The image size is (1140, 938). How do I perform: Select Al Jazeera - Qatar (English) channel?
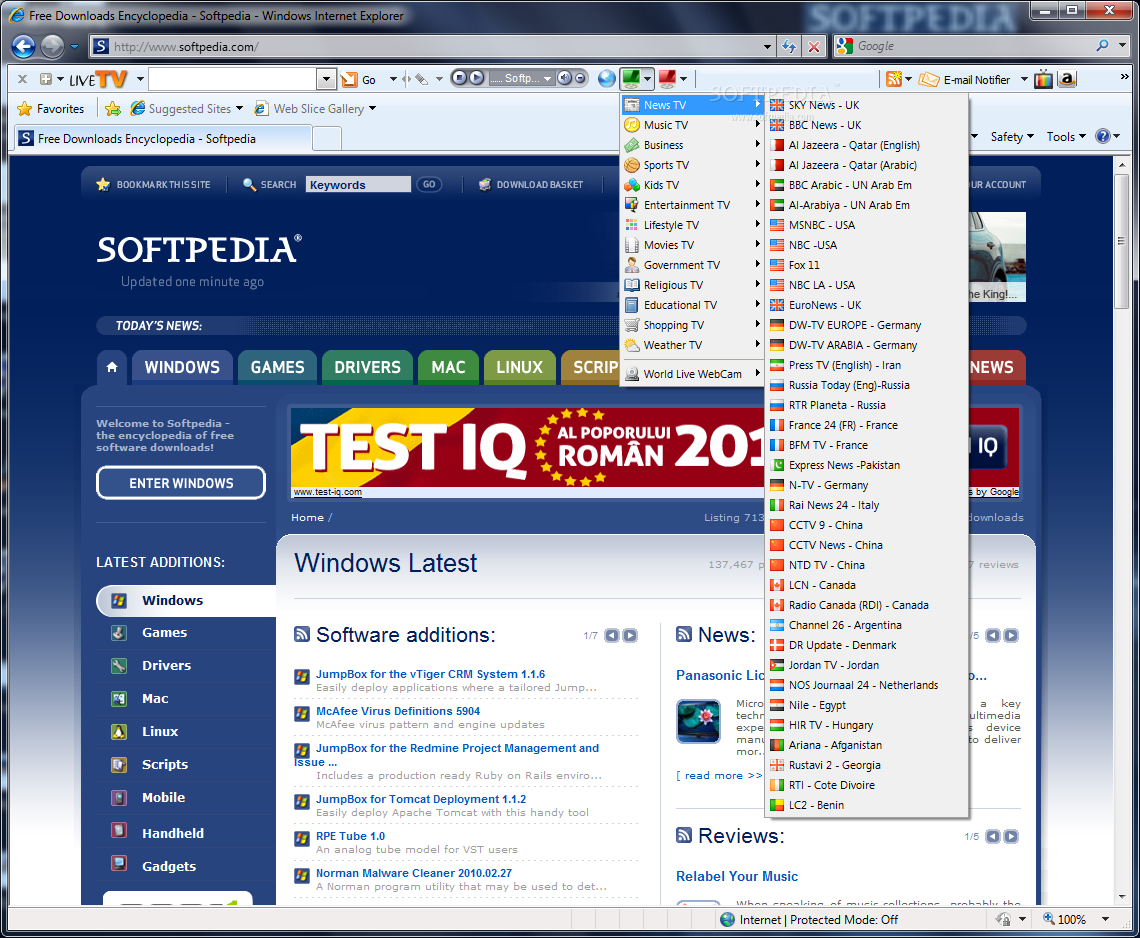point(867,145)
